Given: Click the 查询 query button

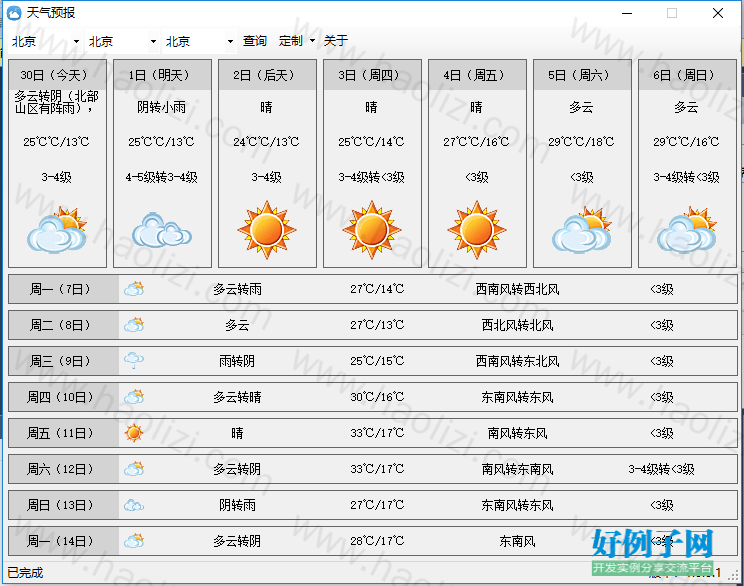Looking at the screenshot, I should [255, 41].
